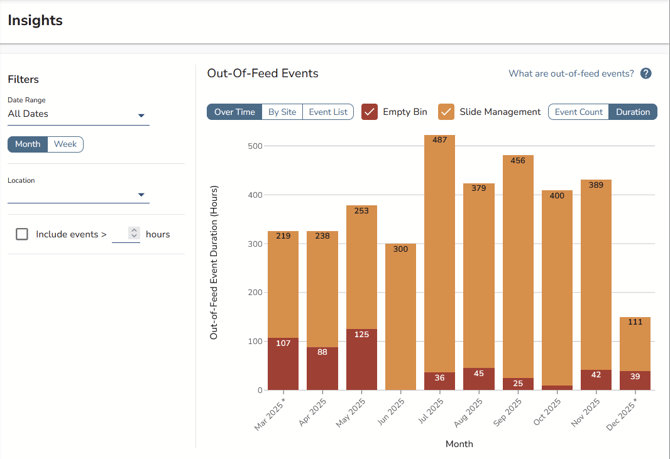This screenshot has height=459, width=670.
Task: Open 'What are out-of-feed events?' link
Action: click(x=571, y=74)
